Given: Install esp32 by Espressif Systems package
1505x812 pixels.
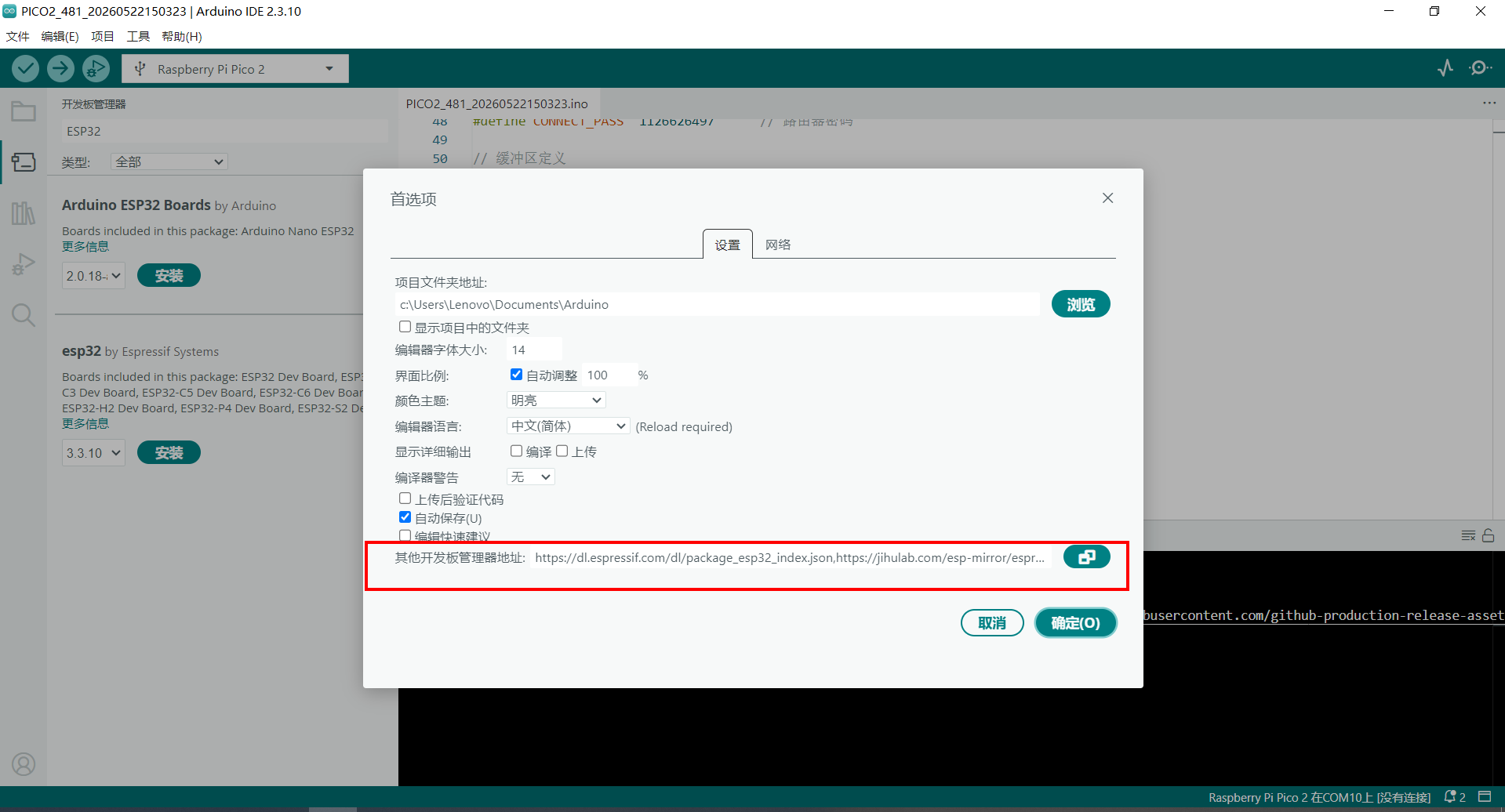Looking at the screenshot, I should click(x=169, y=453).
